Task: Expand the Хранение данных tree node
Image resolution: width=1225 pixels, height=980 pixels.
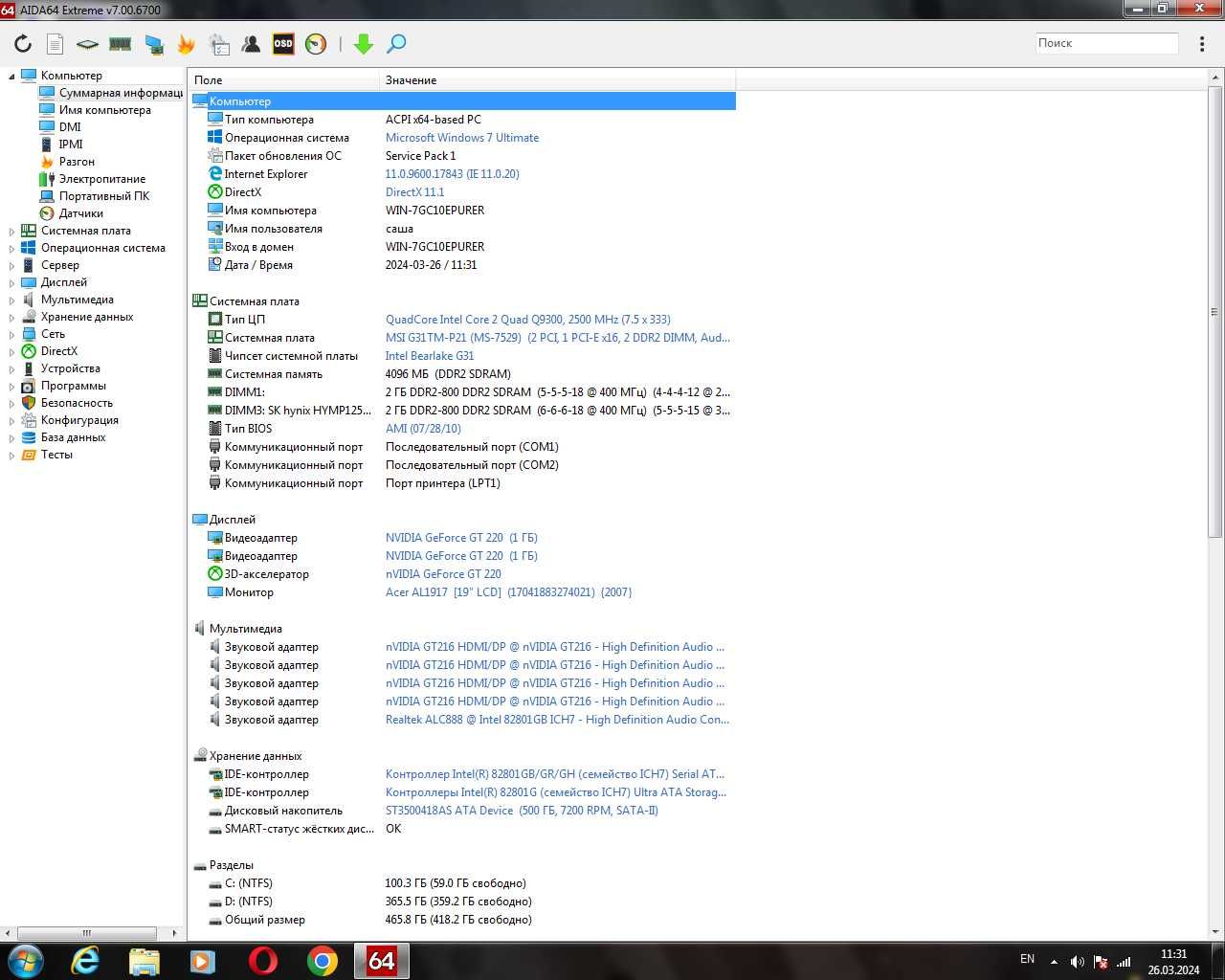Action: coord(11,317)
